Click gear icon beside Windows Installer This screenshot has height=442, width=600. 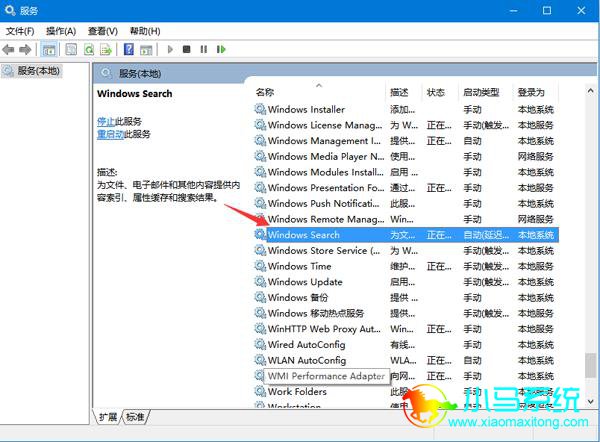260,109
